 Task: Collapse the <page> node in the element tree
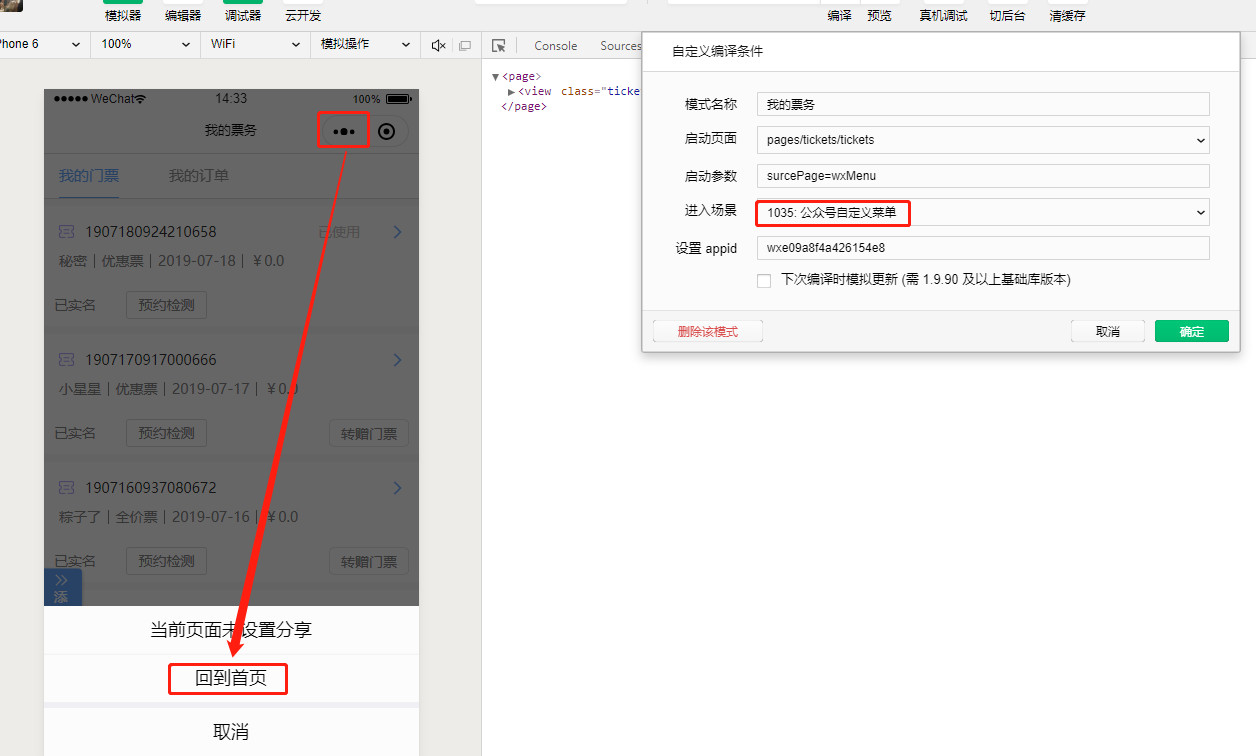(x=495, y=76)
